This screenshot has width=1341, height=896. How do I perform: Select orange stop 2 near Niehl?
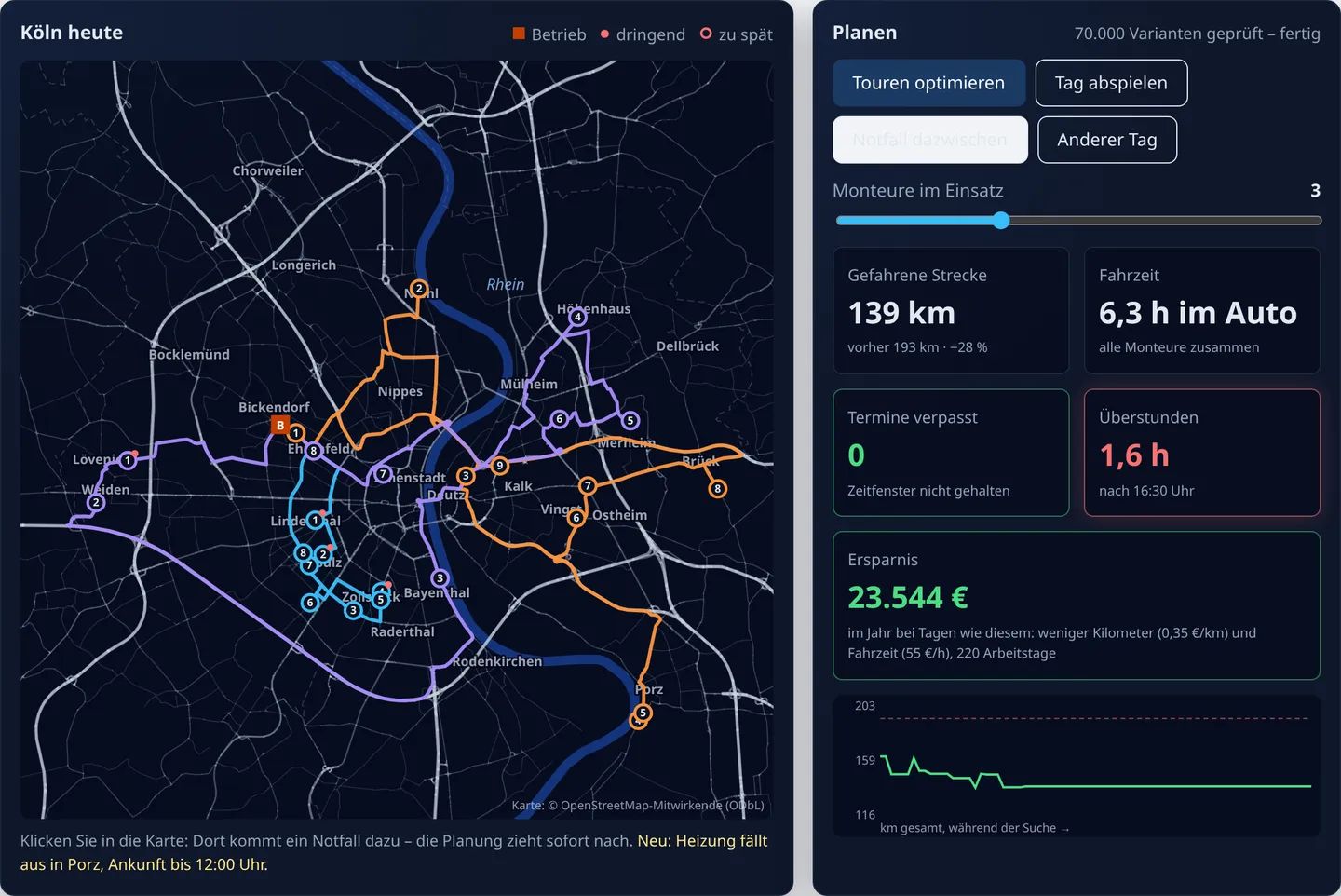[419, 289]
